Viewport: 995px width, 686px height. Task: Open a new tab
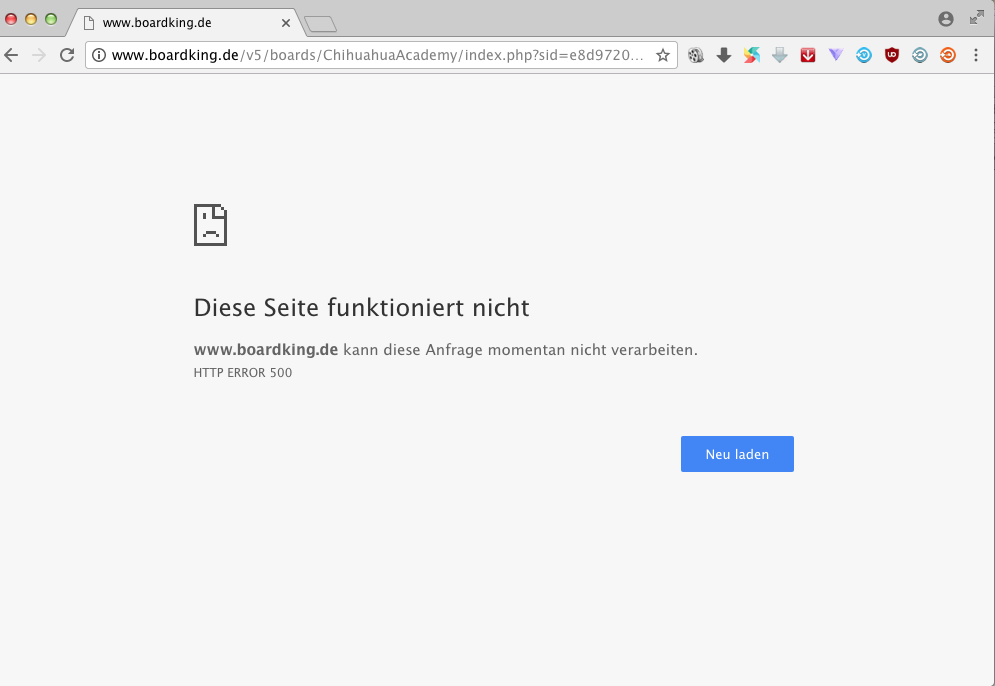point(320,24)
